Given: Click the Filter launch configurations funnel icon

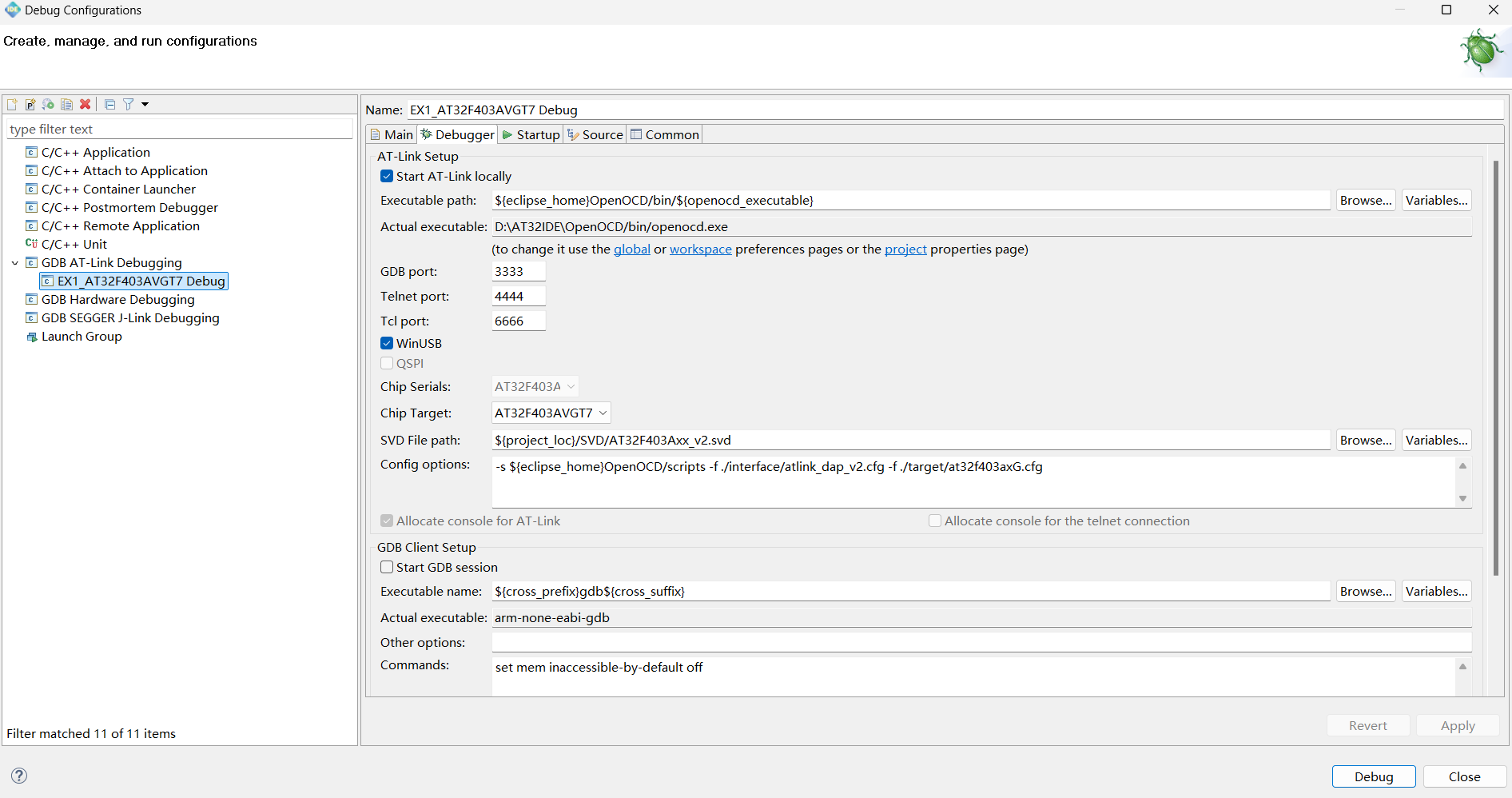Looking at the screenshot, I should pos(128,105).
